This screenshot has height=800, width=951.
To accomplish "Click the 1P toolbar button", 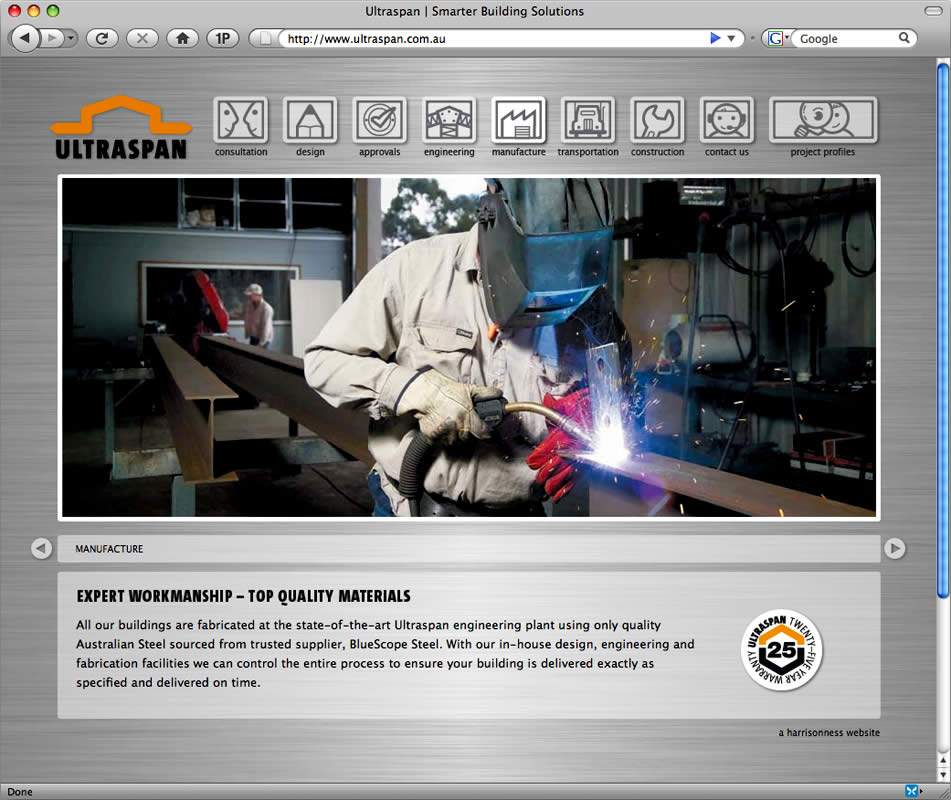I will click(223, 38).
